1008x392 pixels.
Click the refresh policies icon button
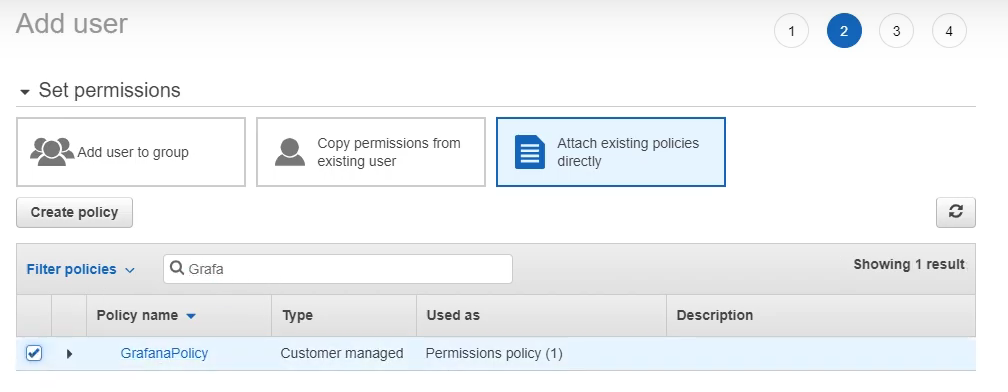click(x=955, y=212)
